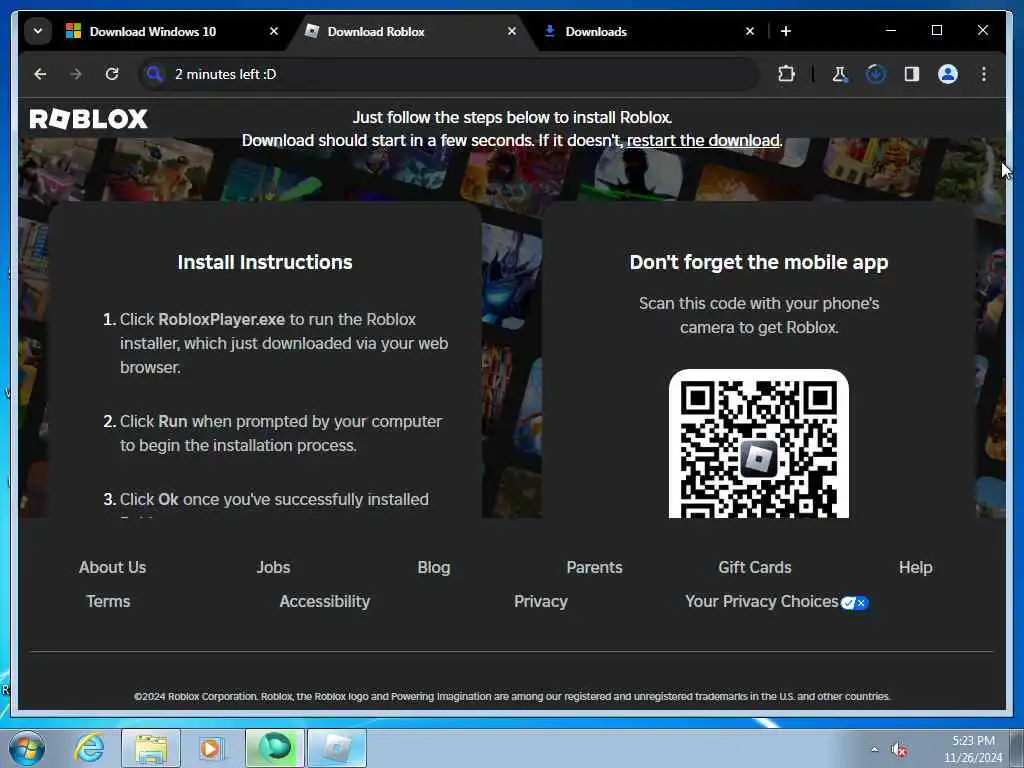Open the Help footer link

[x=916, y=568]
